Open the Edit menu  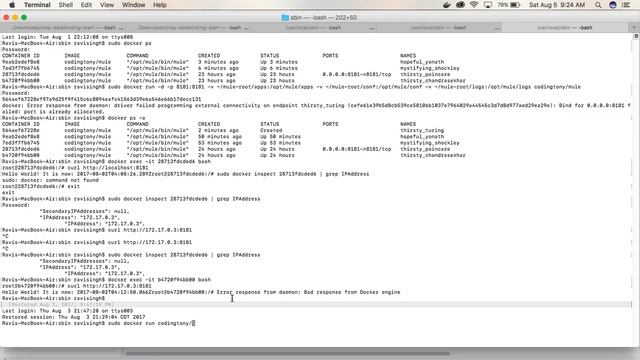tap(86, 5)
